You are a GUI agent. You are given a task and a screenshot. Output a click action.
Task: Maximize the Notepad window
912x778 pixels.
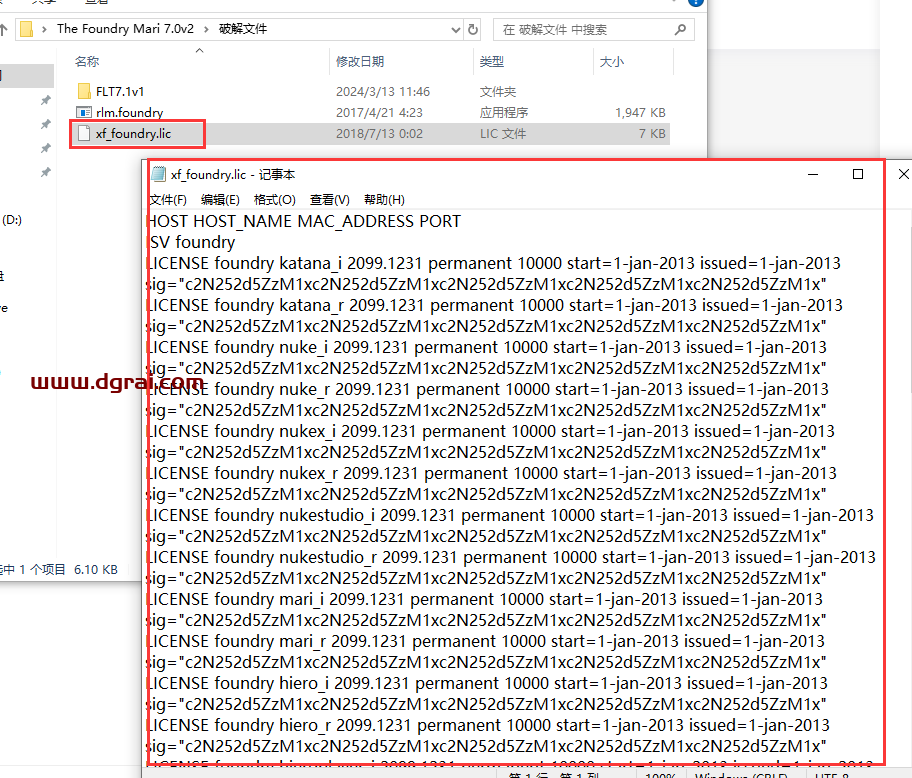pyautogui.click(x=858, y=174)
